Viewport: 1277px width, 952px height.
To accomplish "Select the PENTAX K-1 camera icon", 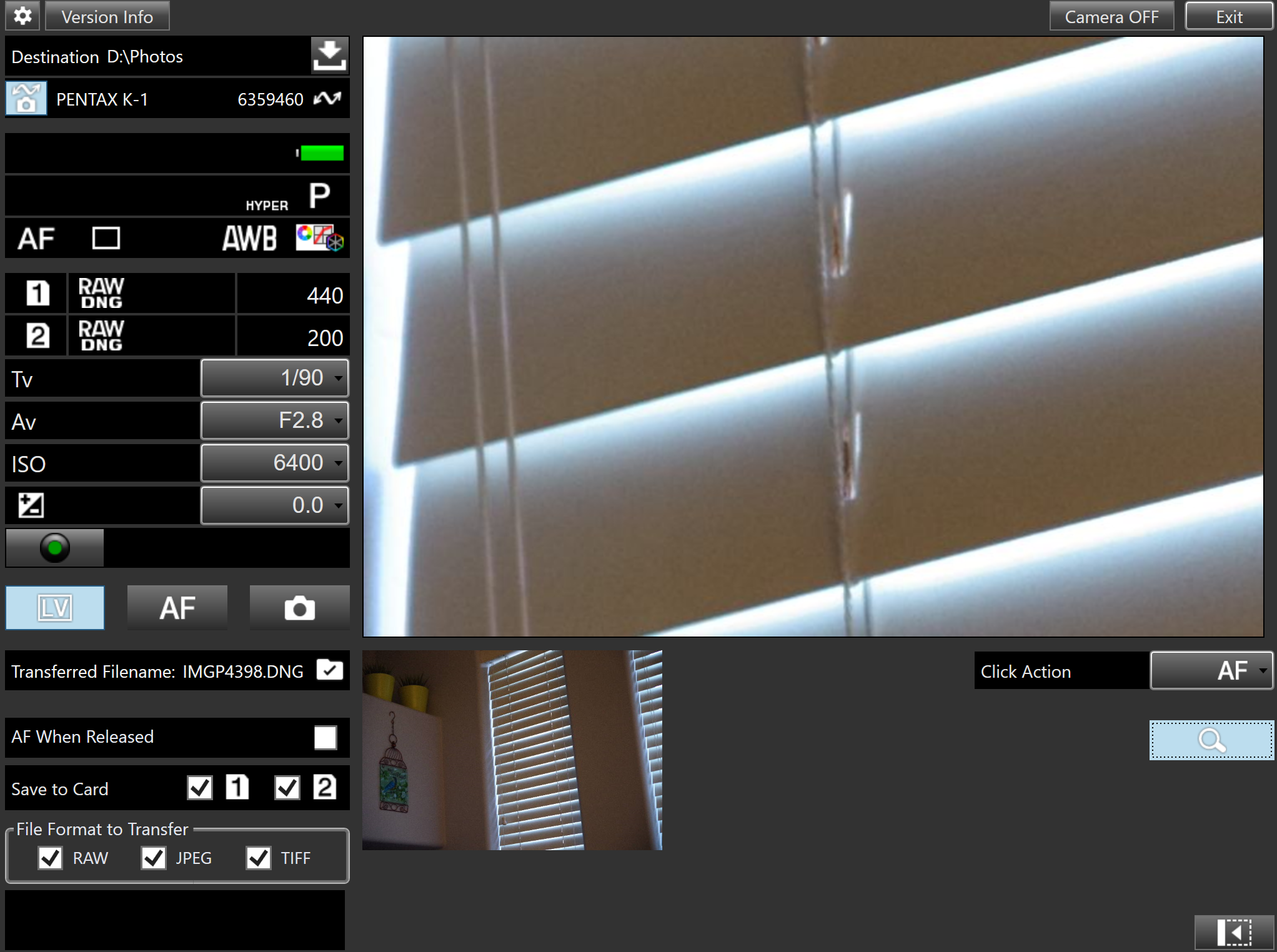I will click(x=26, y=99).
